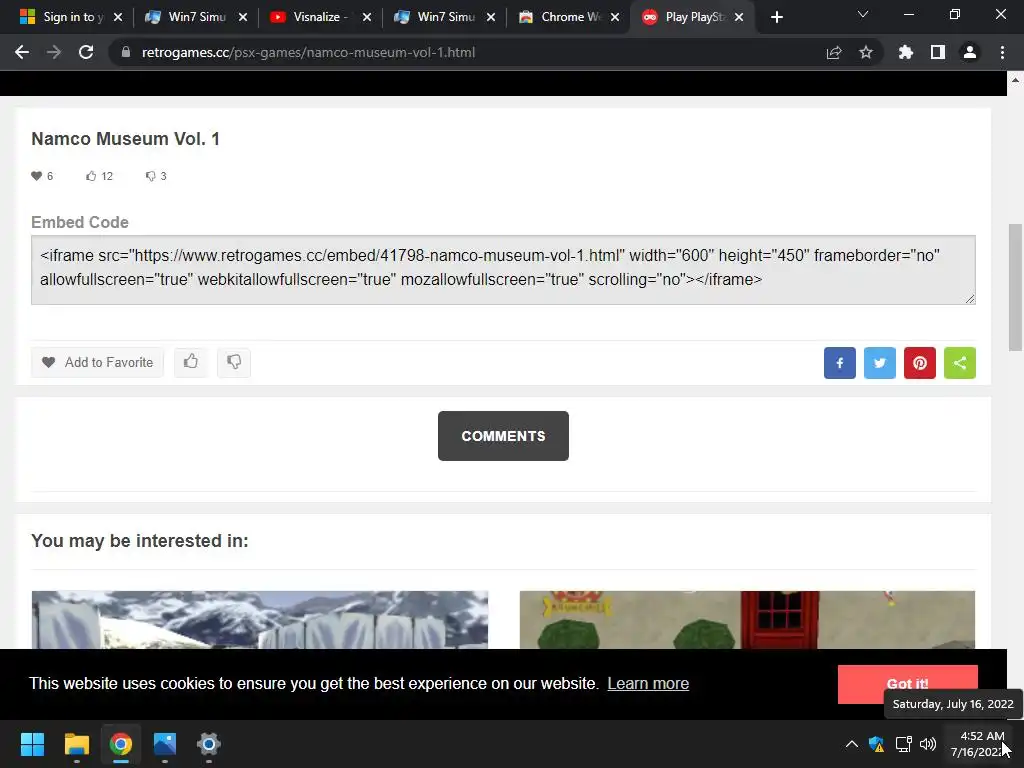Click the taskbar clock showing 4:52 AM

coord(978,744)
